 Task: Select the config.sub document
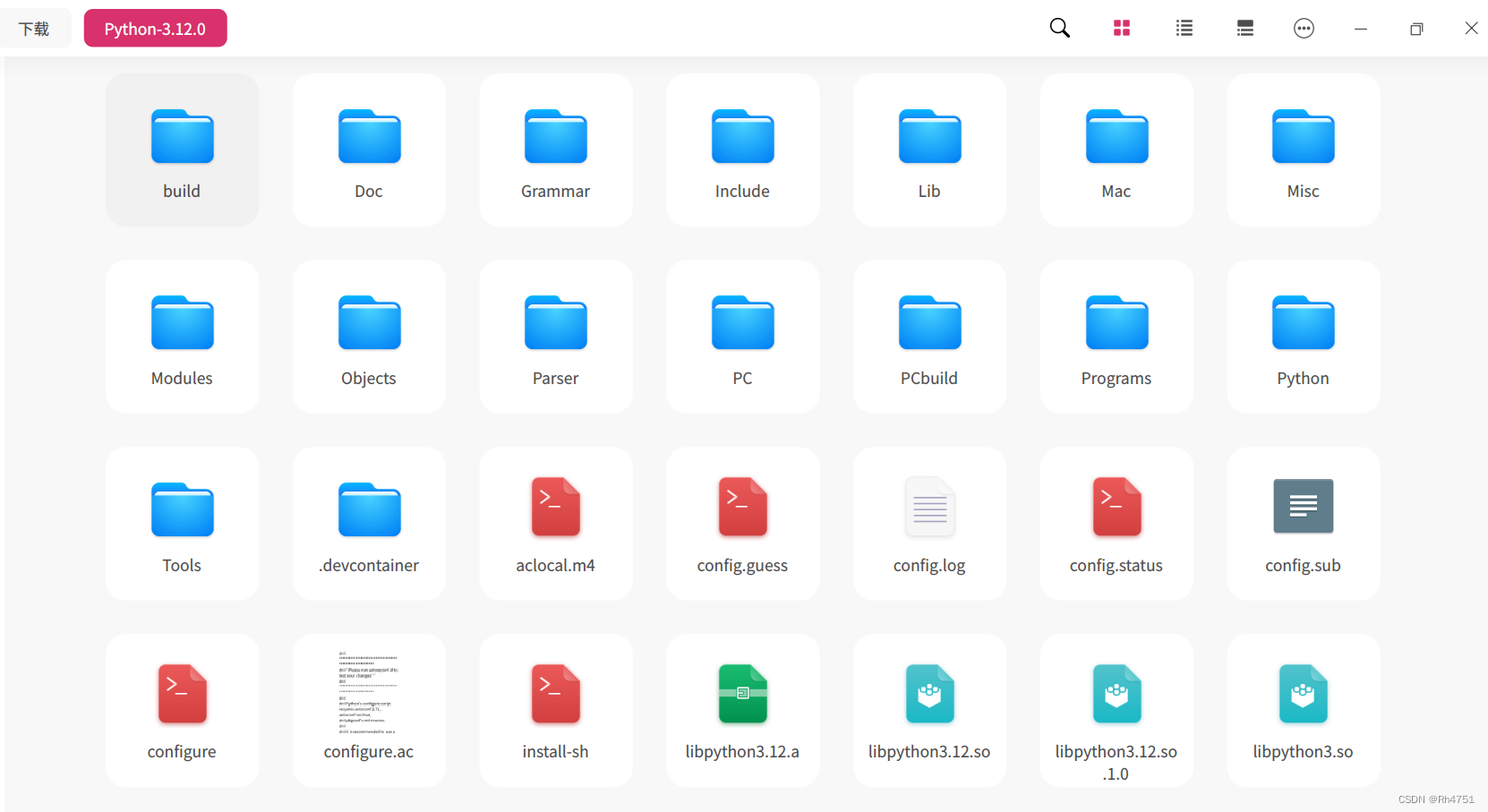click(x=1303, y=524)
